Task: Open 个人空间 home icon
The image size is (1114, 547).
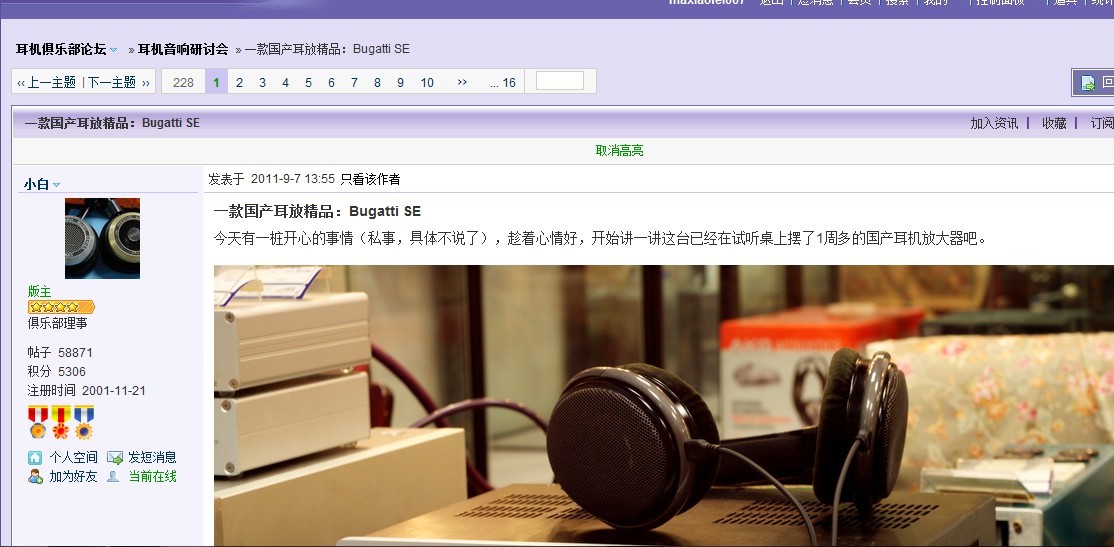Action: pos(35,457)
